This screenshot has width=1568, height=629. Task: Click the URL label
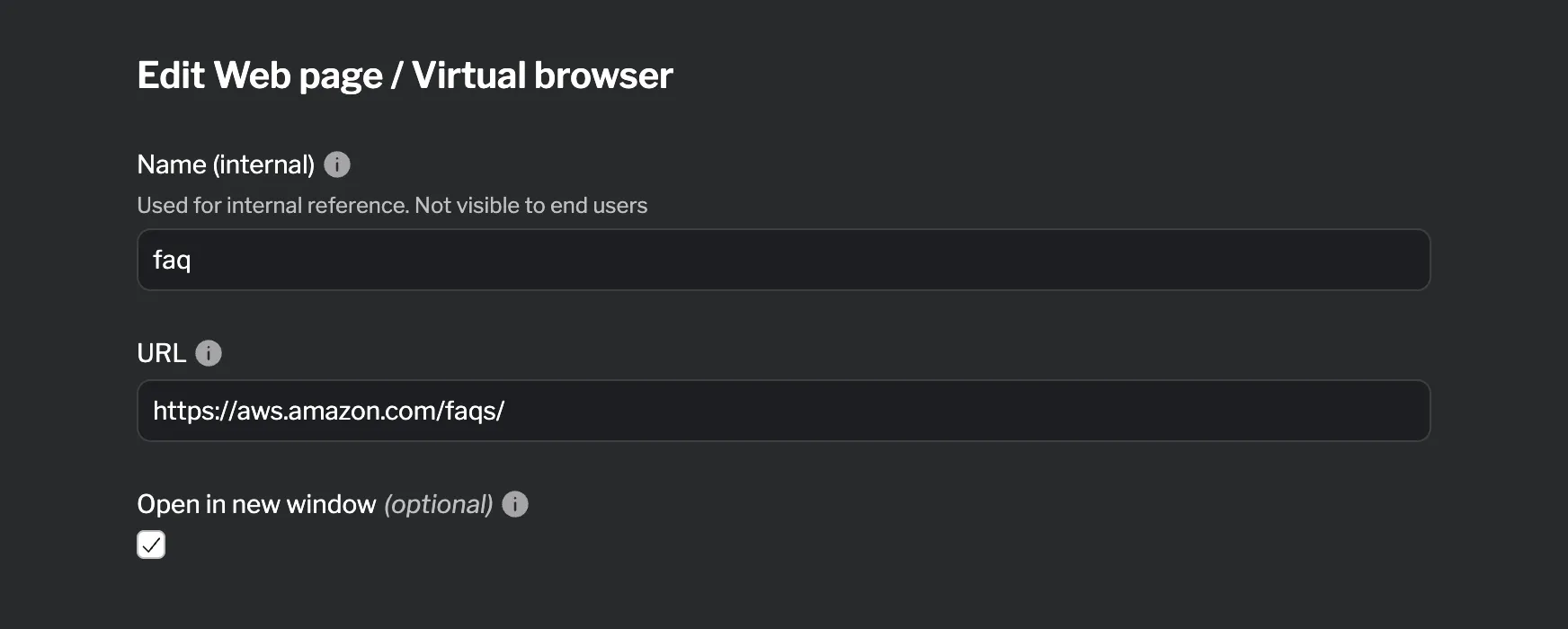pyautogui.click(x=163, y=353)
